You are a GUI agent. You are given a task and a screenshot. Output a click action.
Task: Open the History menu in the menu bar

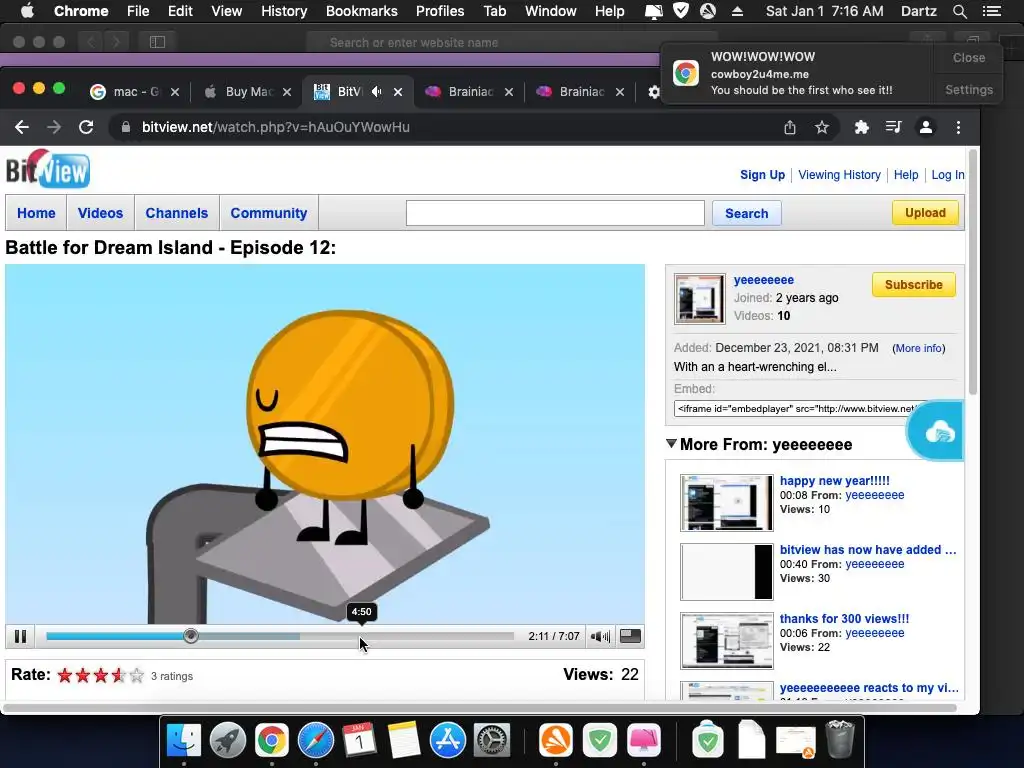tap(283, 11)
